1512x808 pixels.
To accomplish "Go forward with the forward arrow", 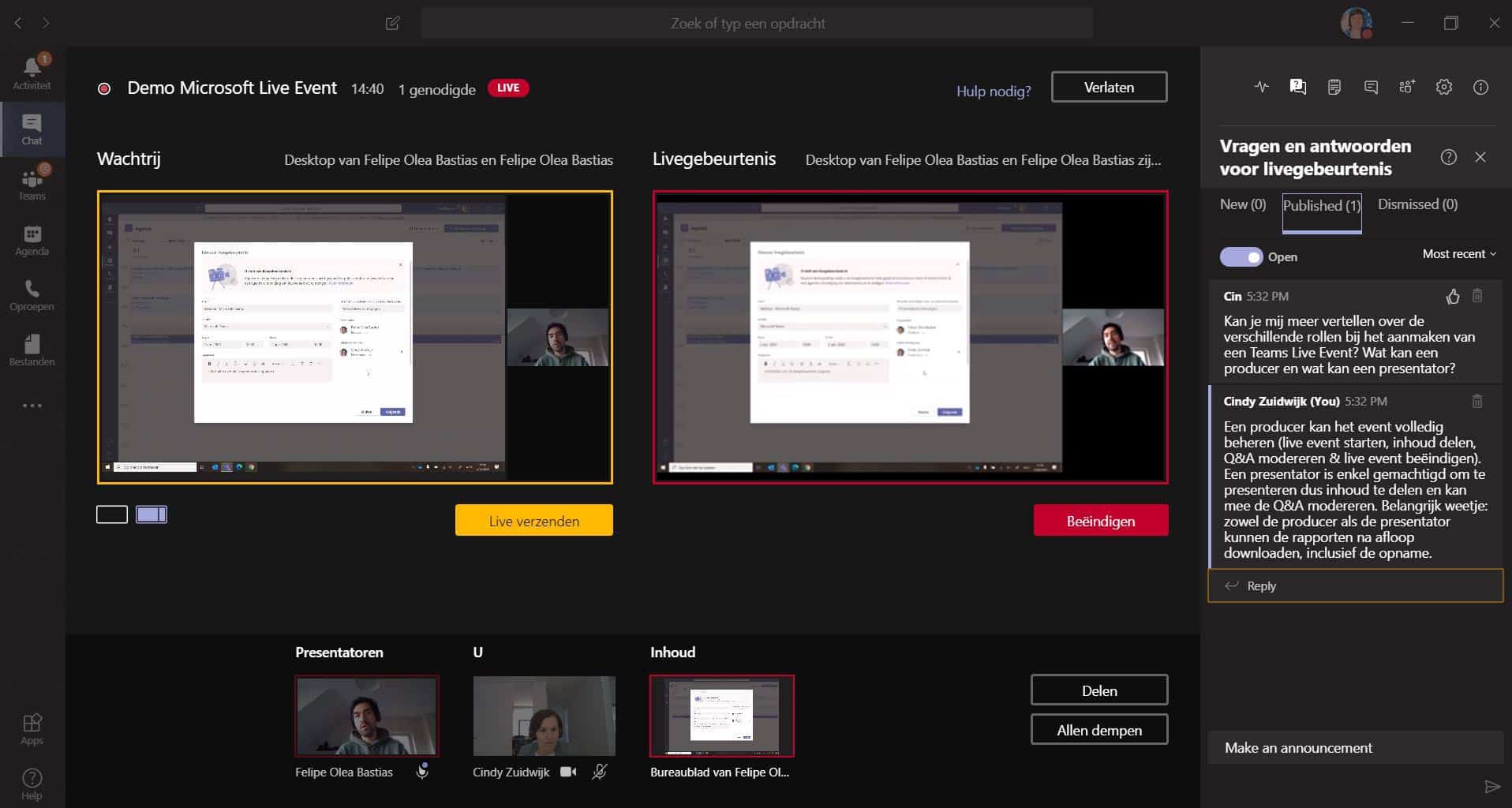I will tap(46, 23).
